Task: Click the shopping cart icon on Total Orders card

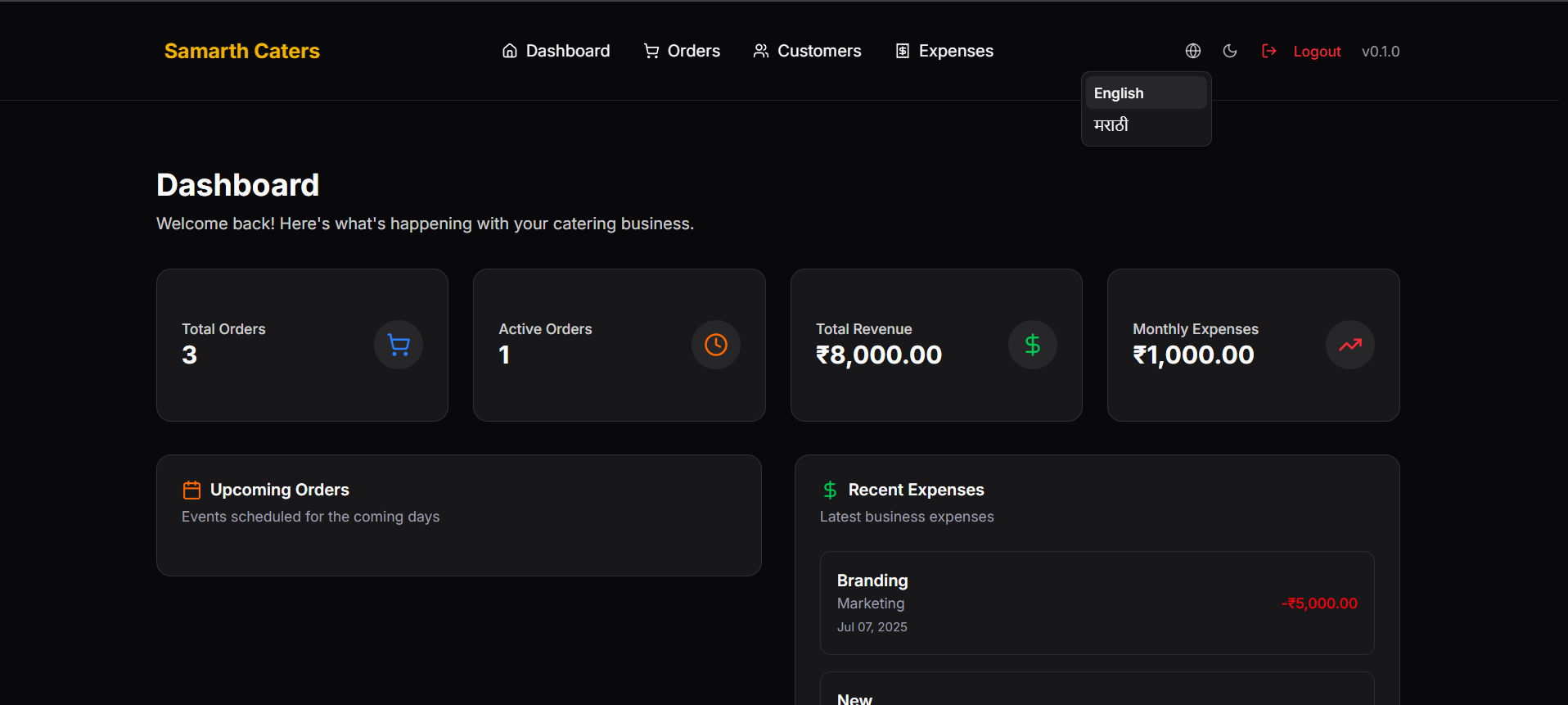Action: (x=398, y=345)
